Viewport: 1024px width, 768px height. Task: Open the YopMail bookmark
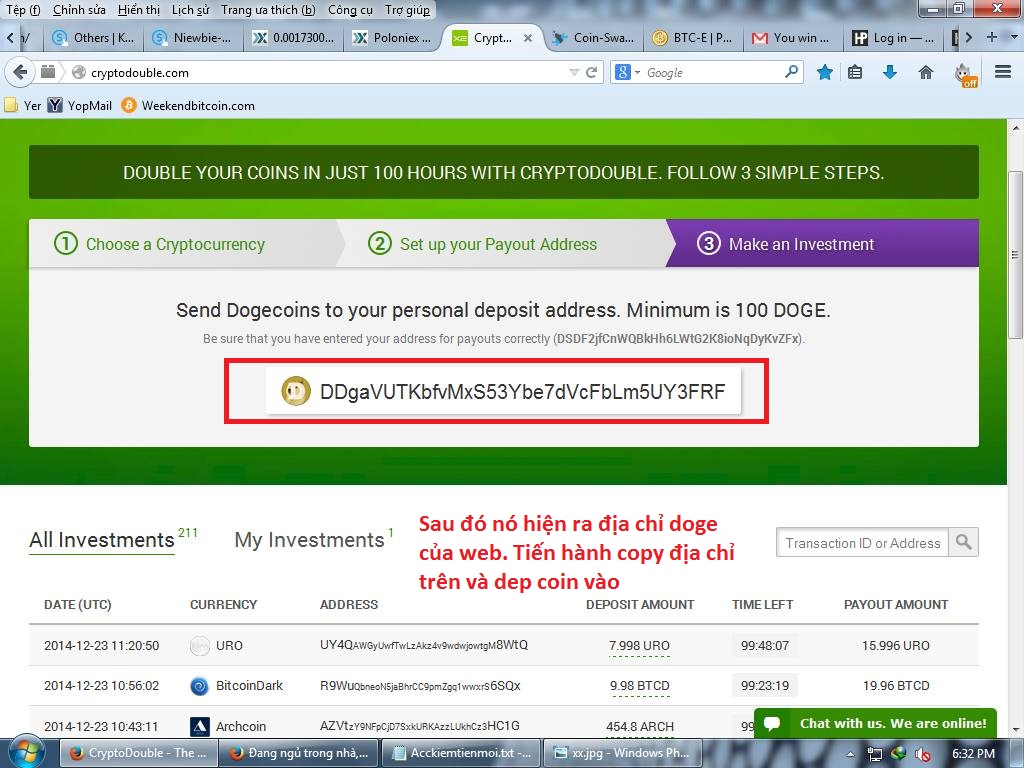pos(80,106)
